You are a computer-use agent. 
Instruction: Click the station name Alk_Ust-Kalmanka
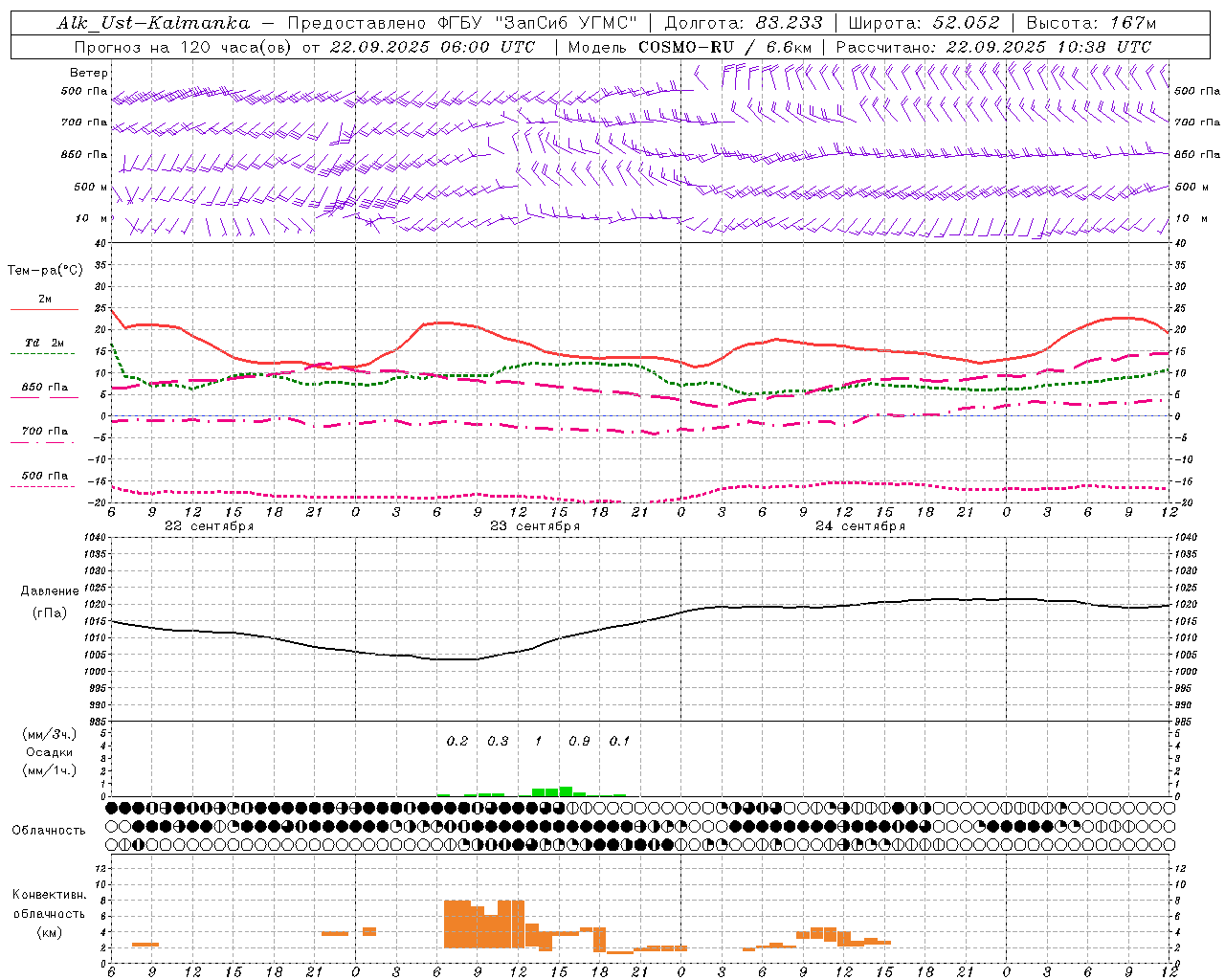(x=153, y=23)
